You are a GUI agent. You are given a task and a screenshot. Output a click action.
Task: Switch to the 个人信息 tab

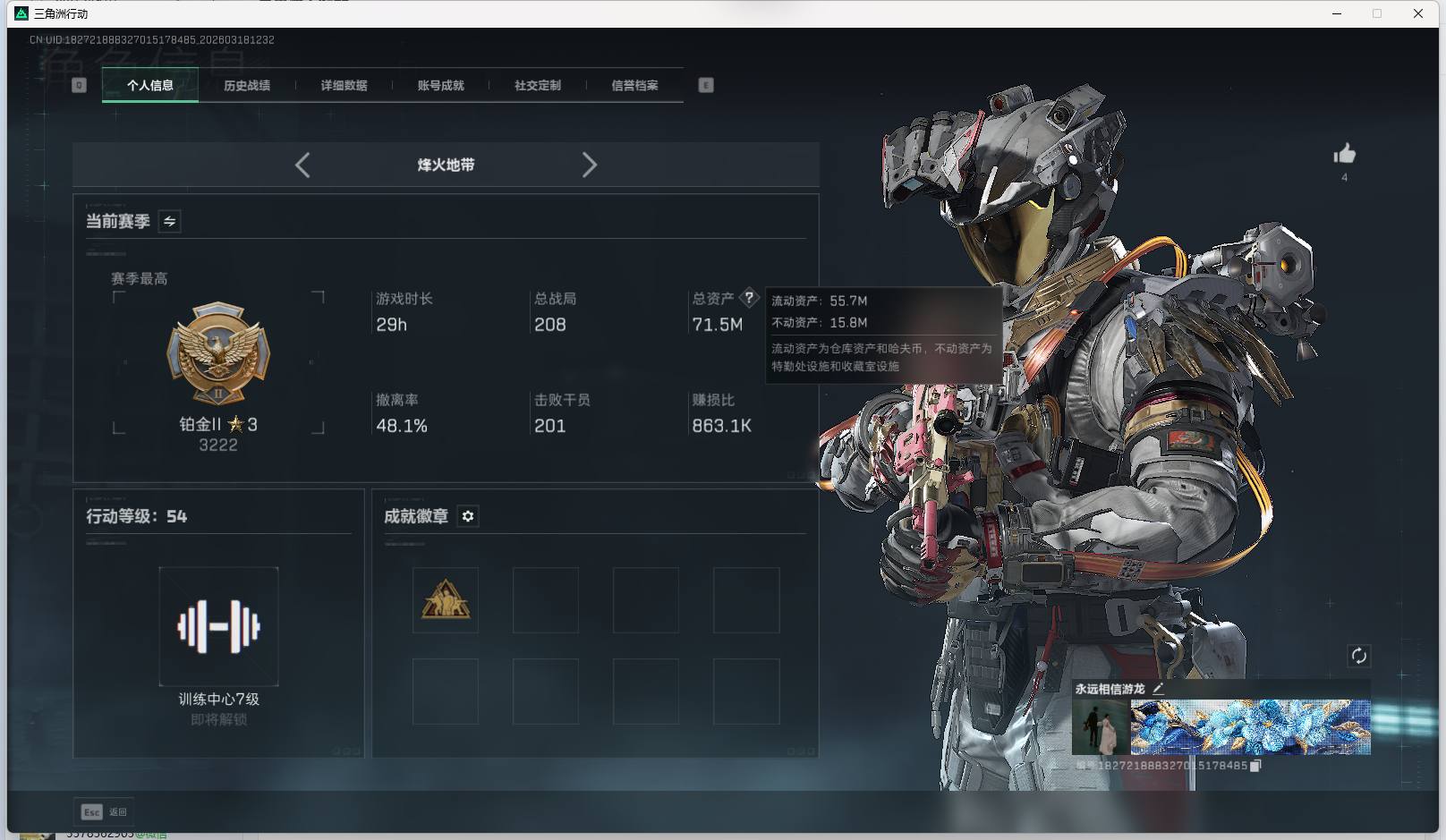[x=150, y=85]
